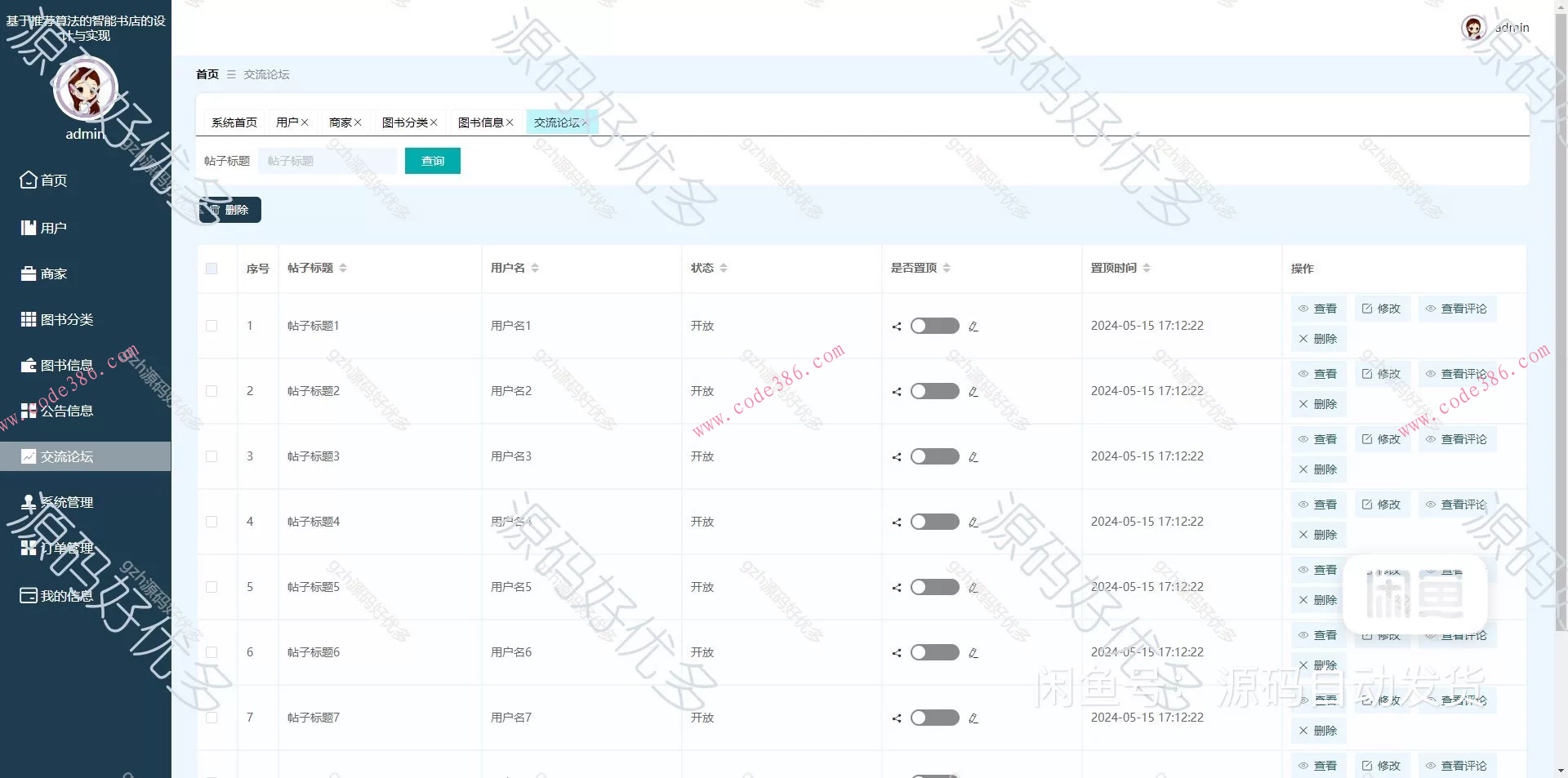The width and height of the screenshot is (1568, 778).
Task: Tick the checkbox for row 帖子标题5
Action: tap(212, 587)
